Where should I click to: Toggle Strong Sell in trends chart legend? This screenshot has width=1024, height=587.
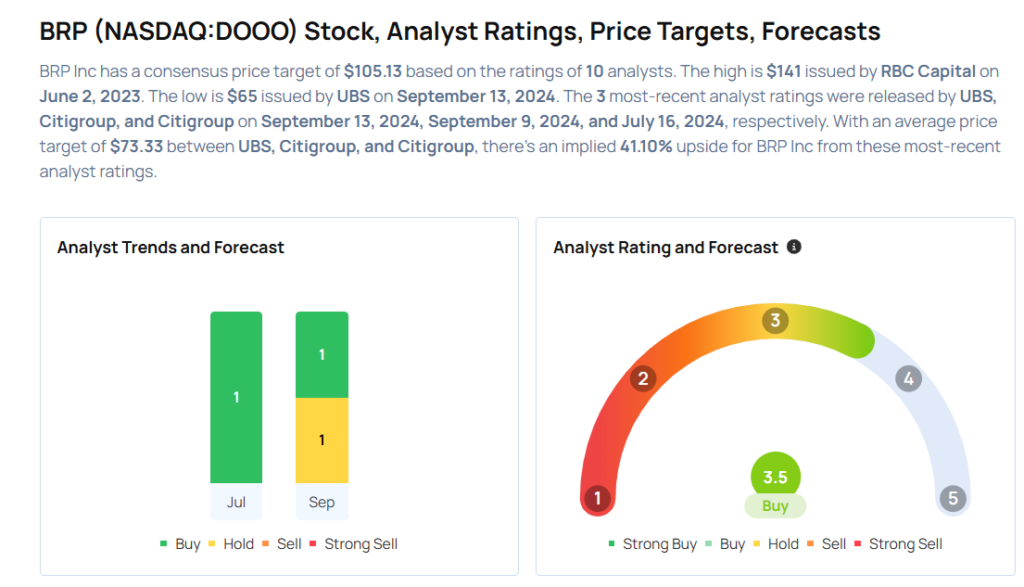point(353,544)
